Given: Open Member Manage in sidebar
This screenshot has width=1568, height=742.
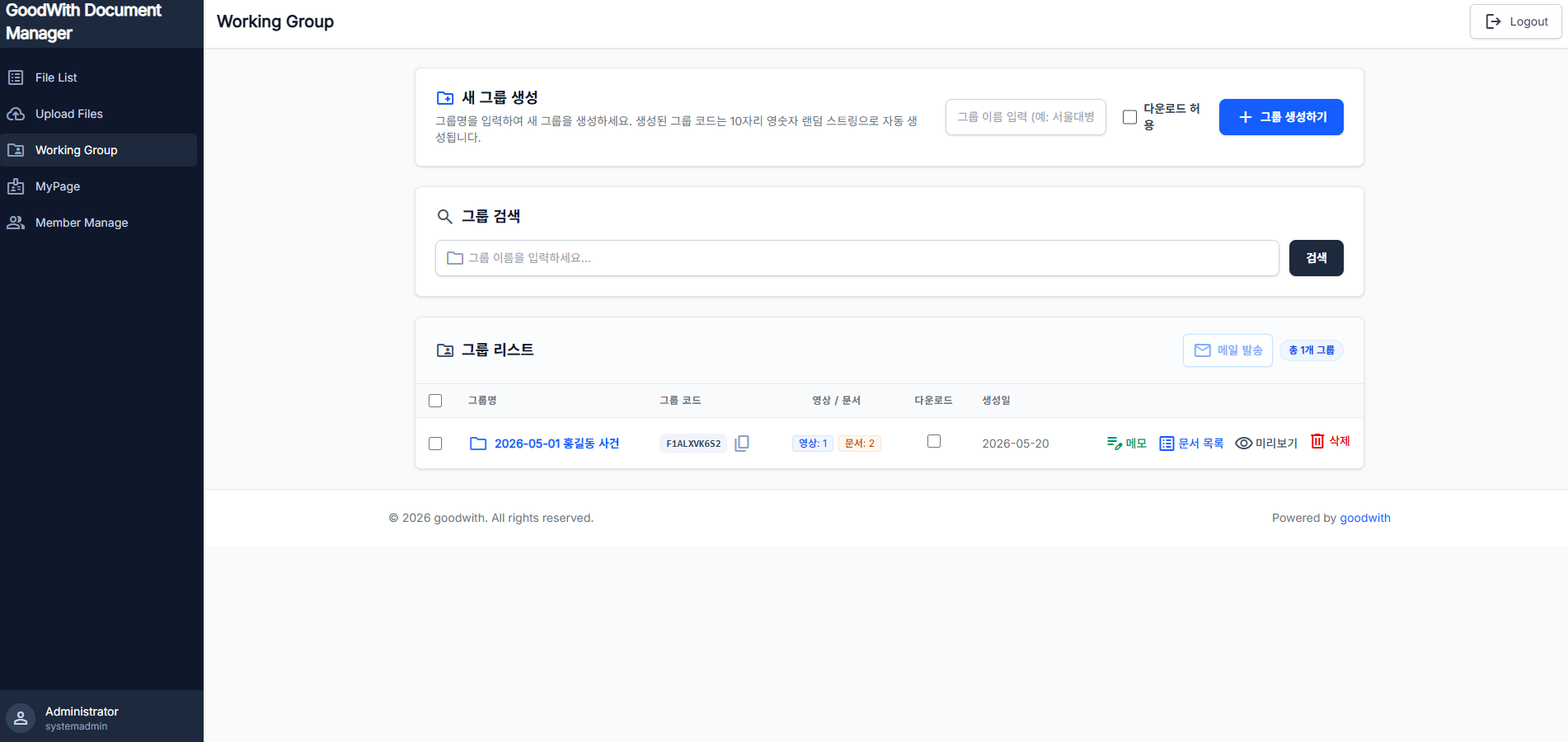Looking at the screenshot, I should click(x=98, y=223).
